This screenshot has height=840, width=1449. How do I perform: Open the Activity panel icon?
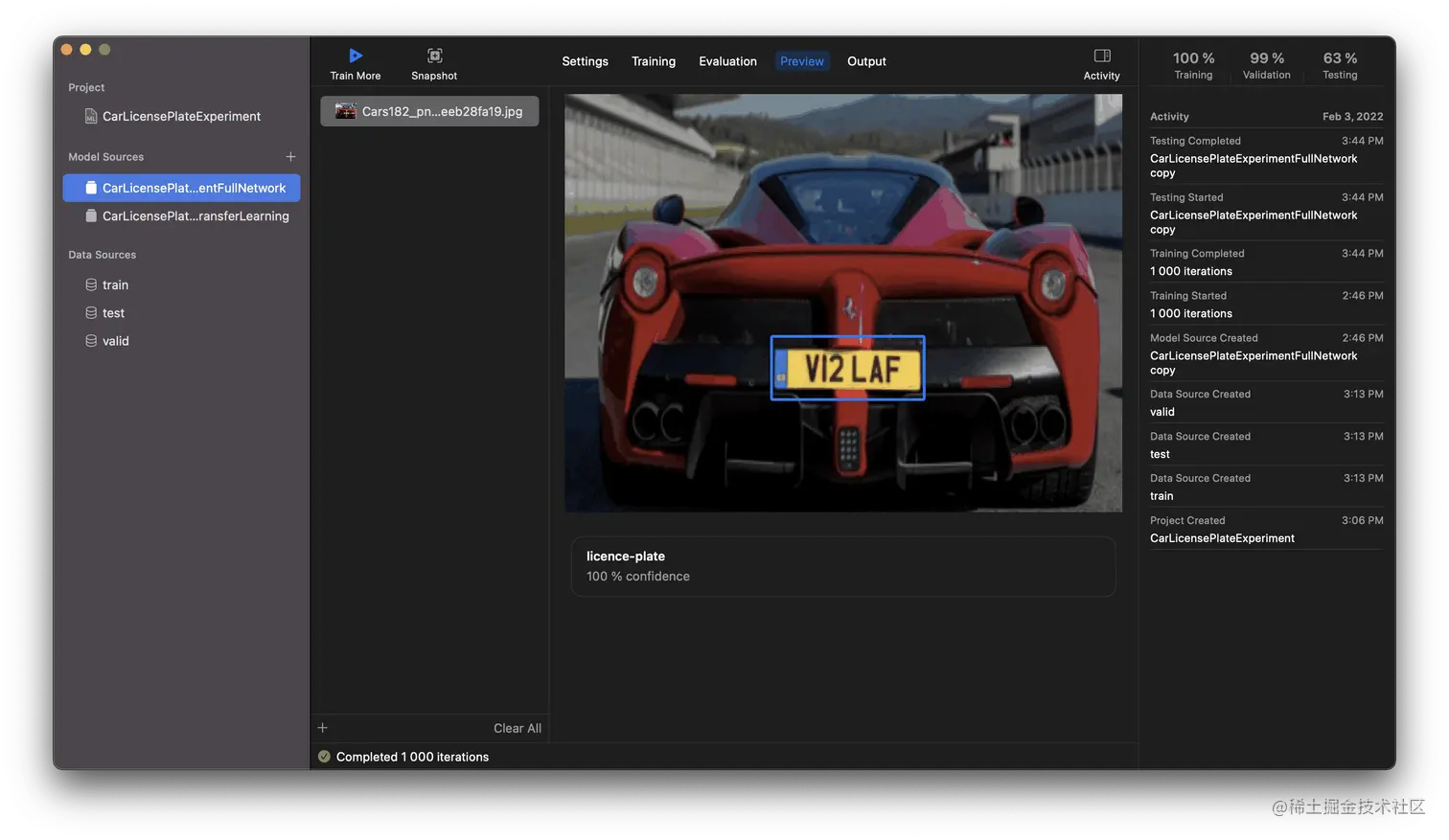tap(1100, 55)
